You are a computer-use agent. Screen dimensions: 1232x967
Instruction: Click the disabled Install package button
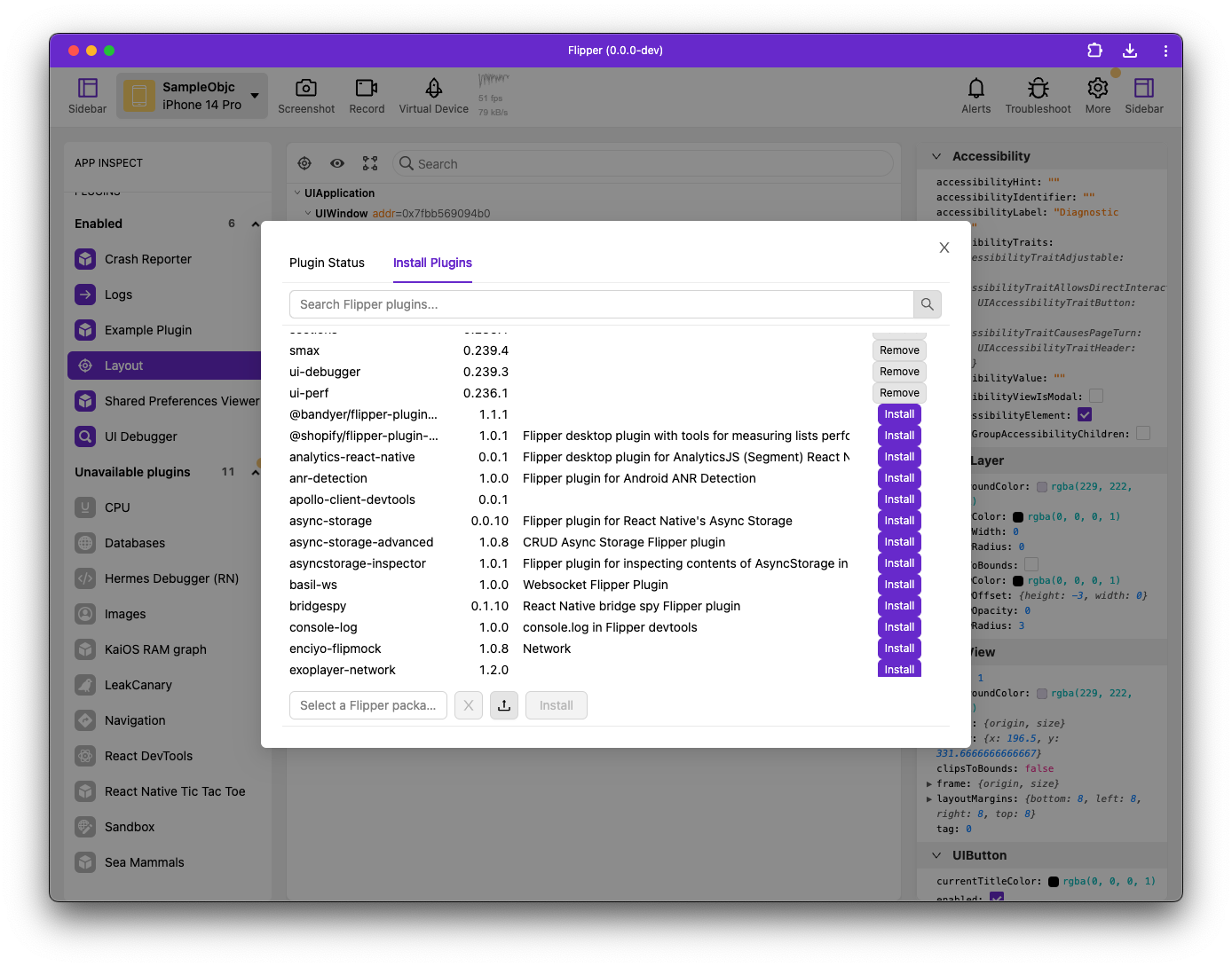click(557, 705)
